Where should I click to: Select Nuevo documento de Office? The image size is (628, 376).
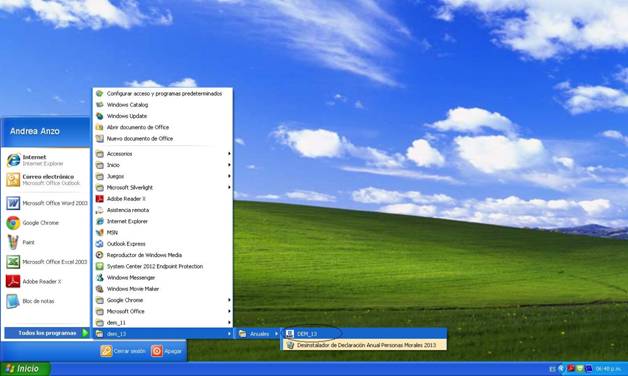click(x=163, y=139)
